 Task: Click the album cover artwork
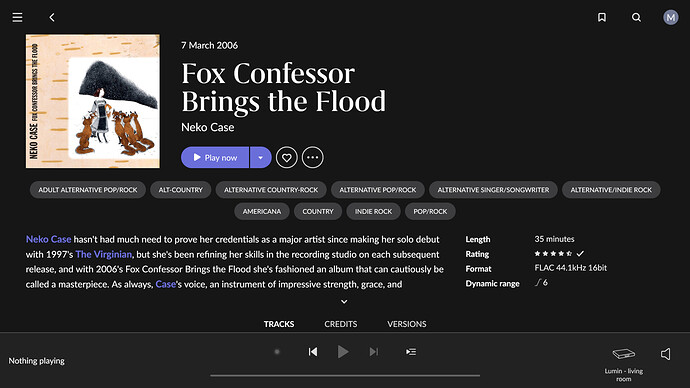pos(93,101)
